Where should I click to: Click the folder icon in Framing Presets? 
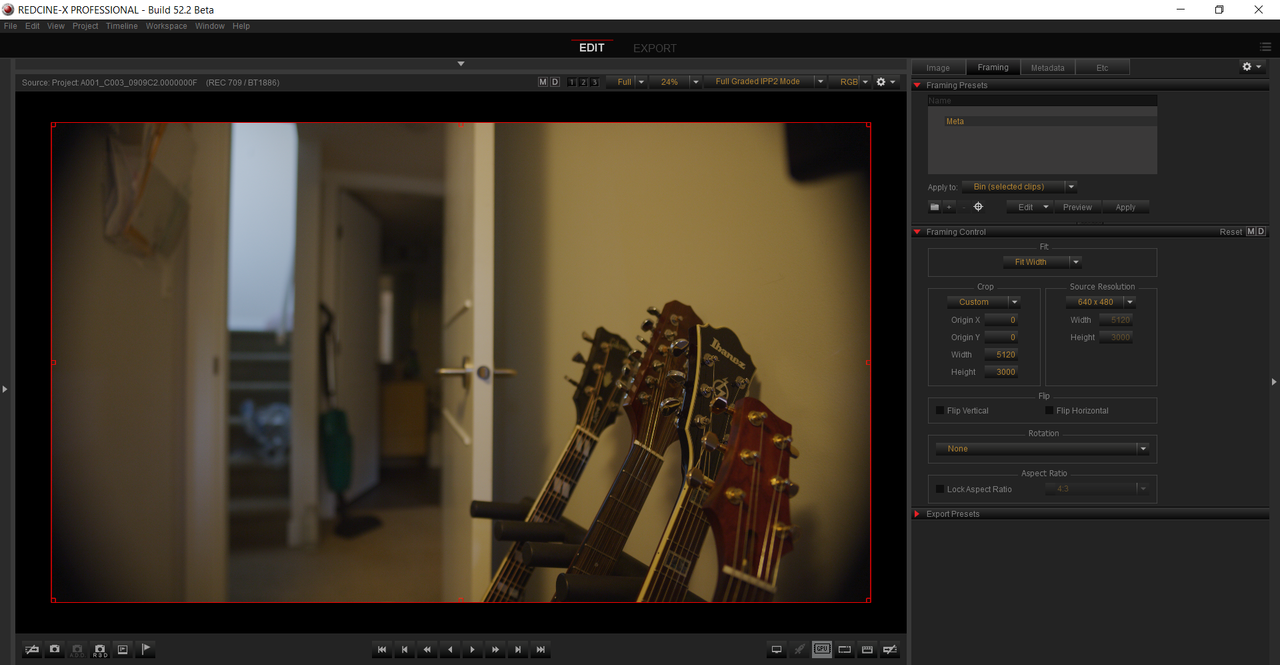pyautogui.click(x=934, y=207)
